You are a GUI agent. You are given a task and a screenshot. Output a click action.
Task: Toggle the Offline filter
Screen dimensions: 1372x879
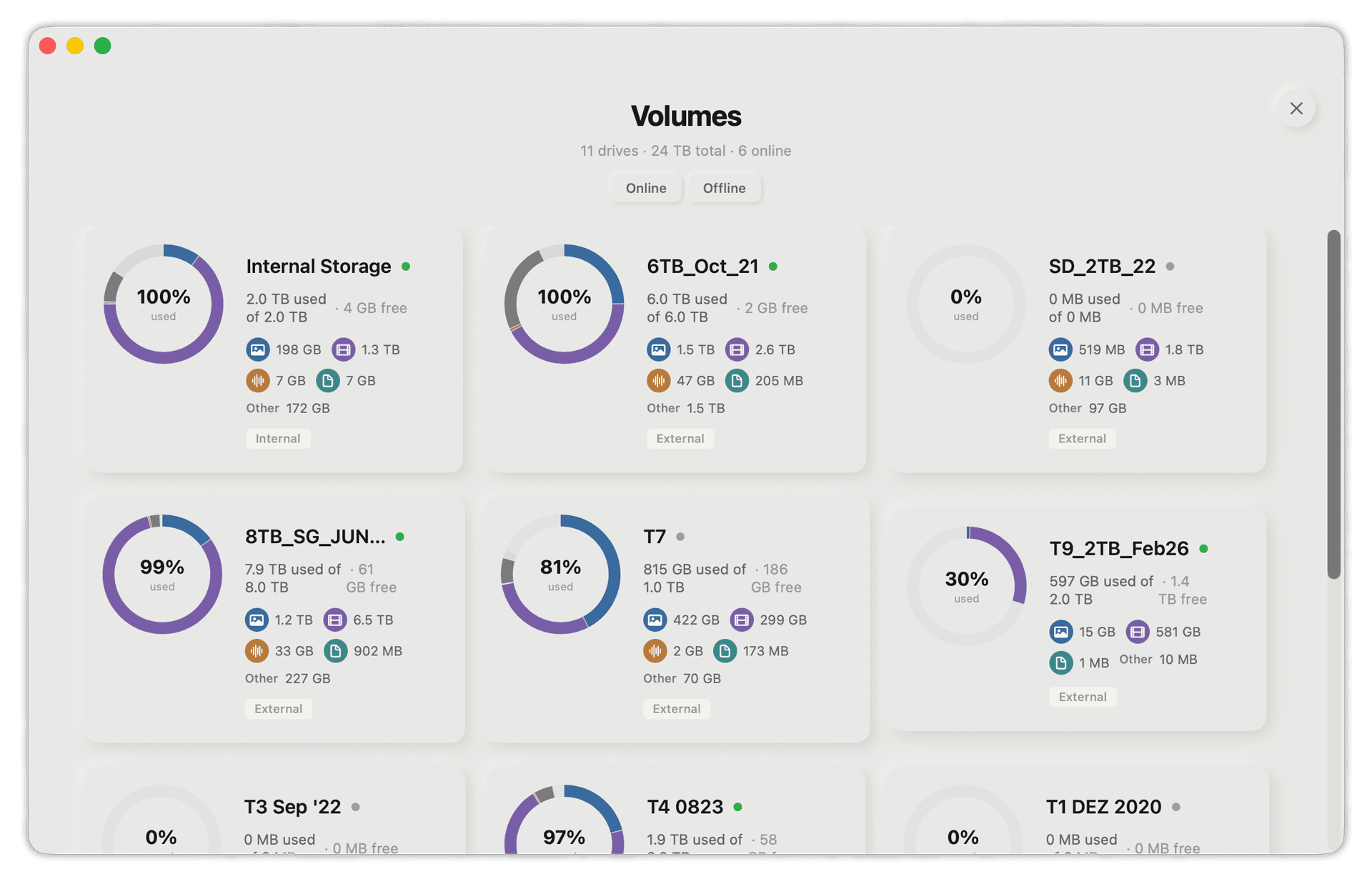(724, 188)
